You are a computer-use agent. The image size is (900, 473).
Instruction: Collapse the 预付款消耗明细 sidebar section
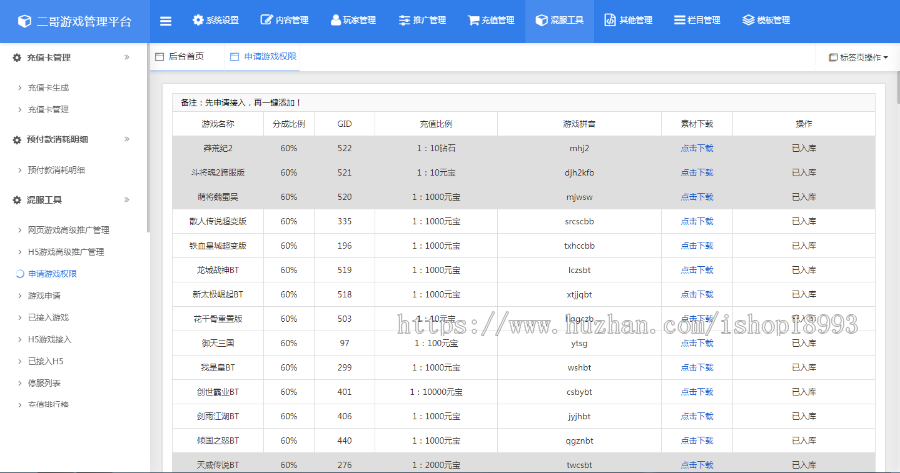126,139
